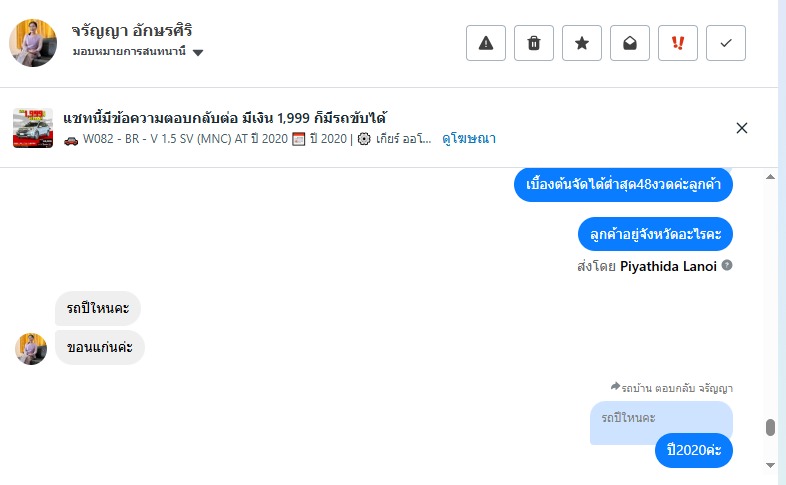Mark conversation as spam with warning icon
This screenshot has height=485, width=786.
tap(486, 43)
